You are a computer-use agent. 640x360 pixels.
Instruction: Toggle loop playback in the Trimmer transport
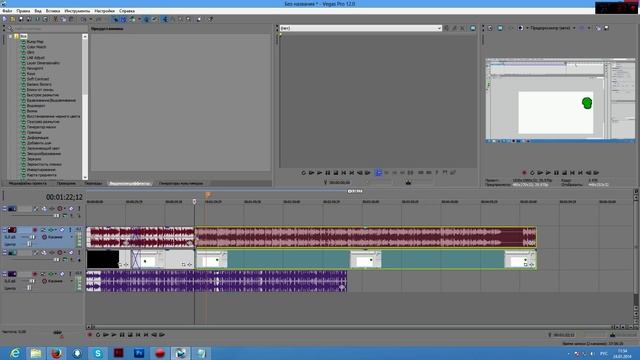tap(303, 173)
